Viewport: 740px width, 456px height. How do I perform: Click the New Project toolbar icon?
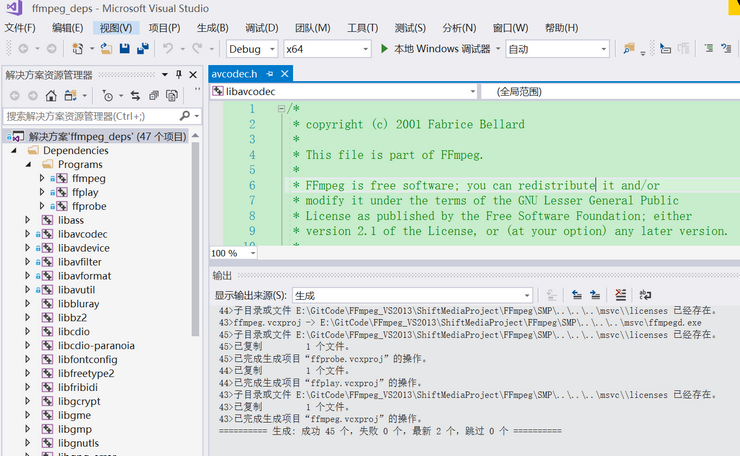pos(77,49)
